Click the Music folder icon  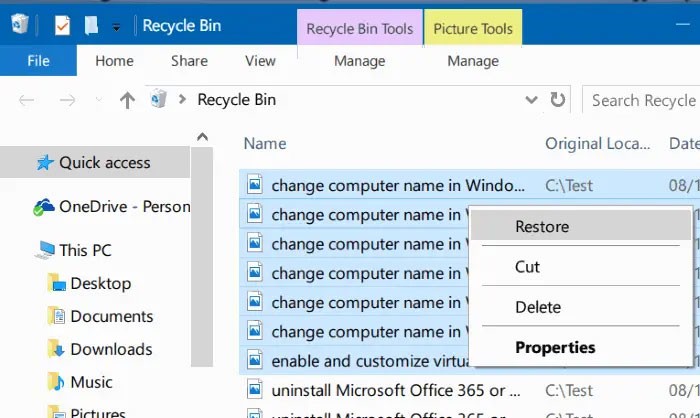pos(57,383)
